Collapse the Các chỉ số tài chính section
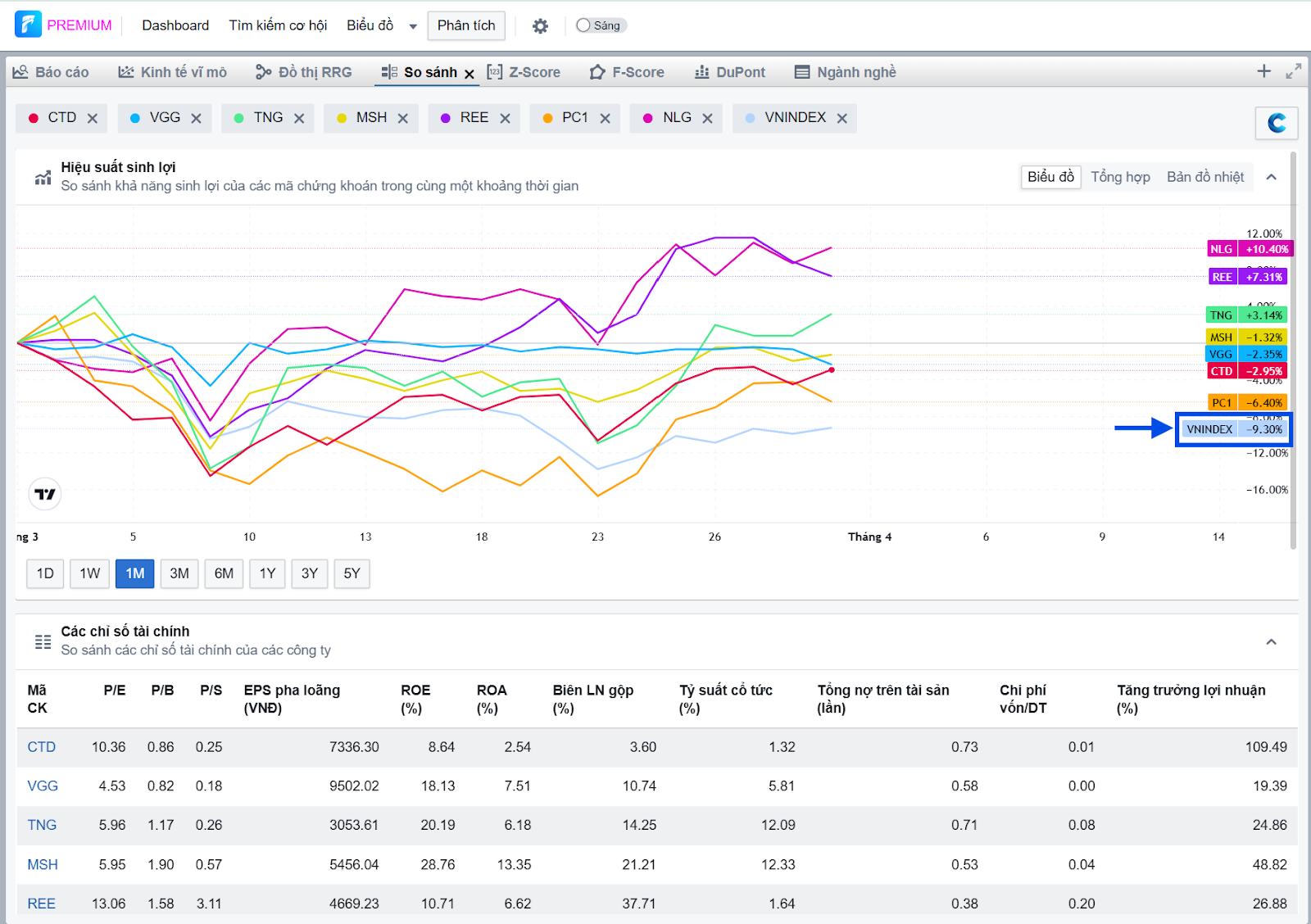The width and height of the screenshot is (1311, 924). coord(1271,641)
